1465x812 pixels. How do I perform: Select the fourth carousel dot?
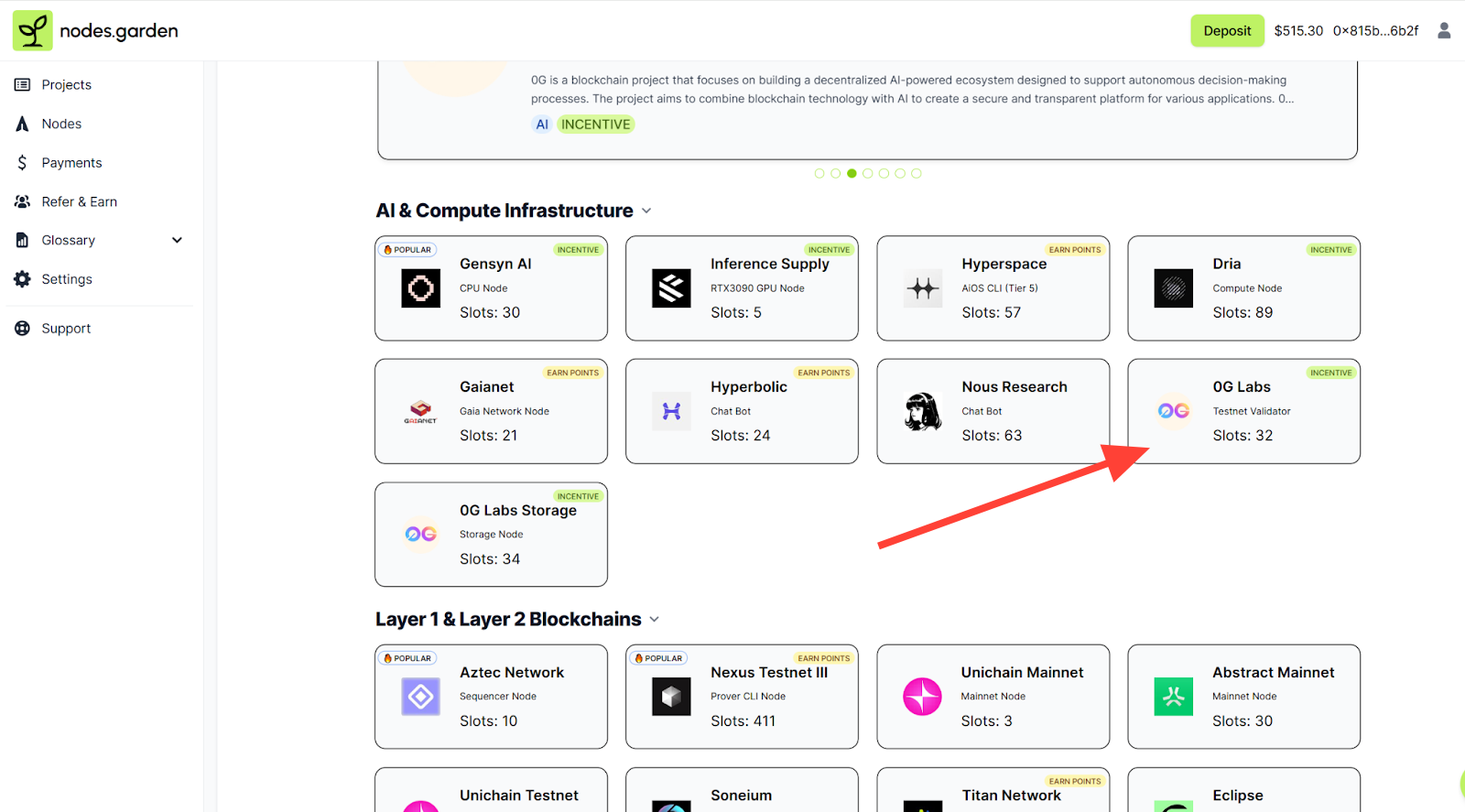pos(868,173)
